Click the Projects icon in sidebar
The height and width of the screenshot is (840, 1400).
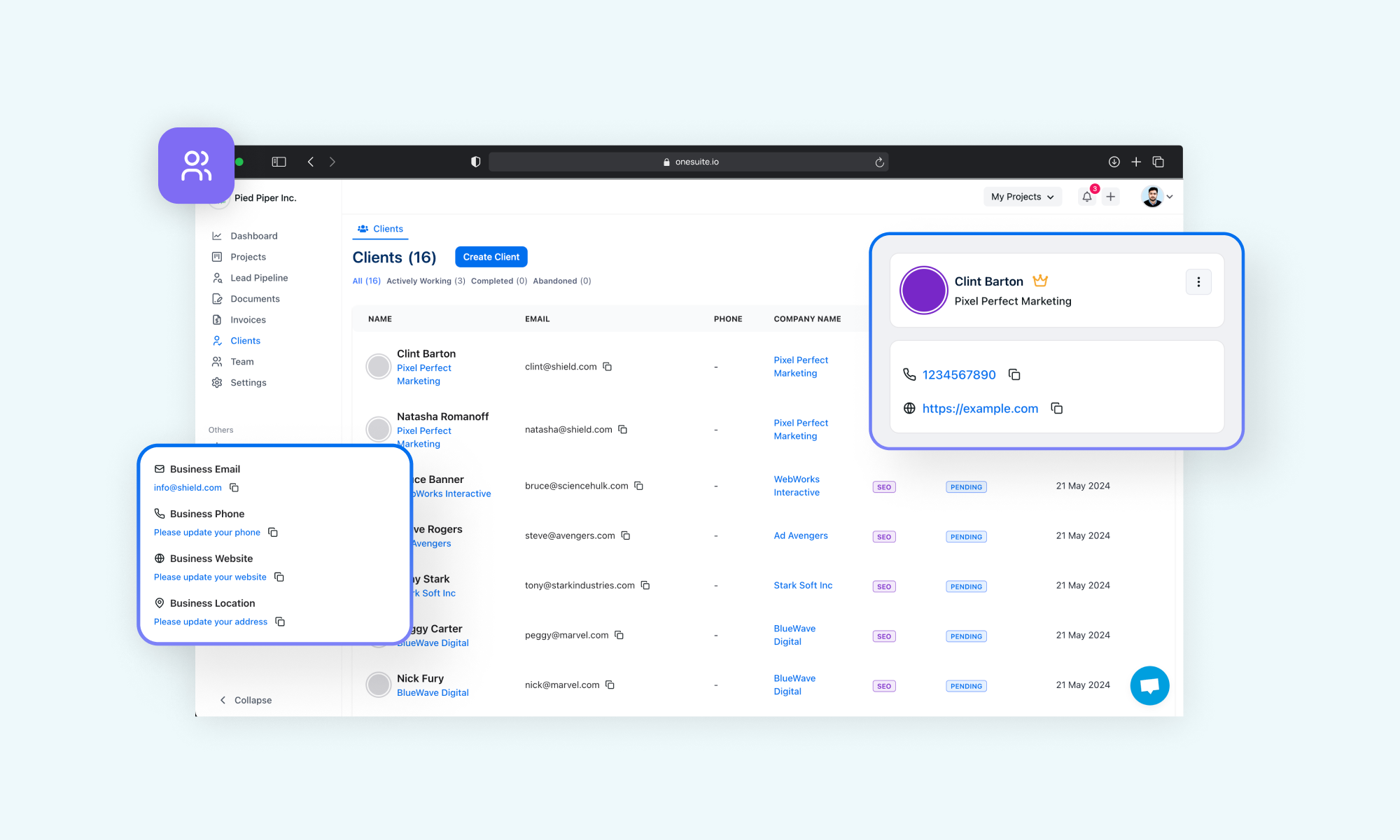(217, 256)
